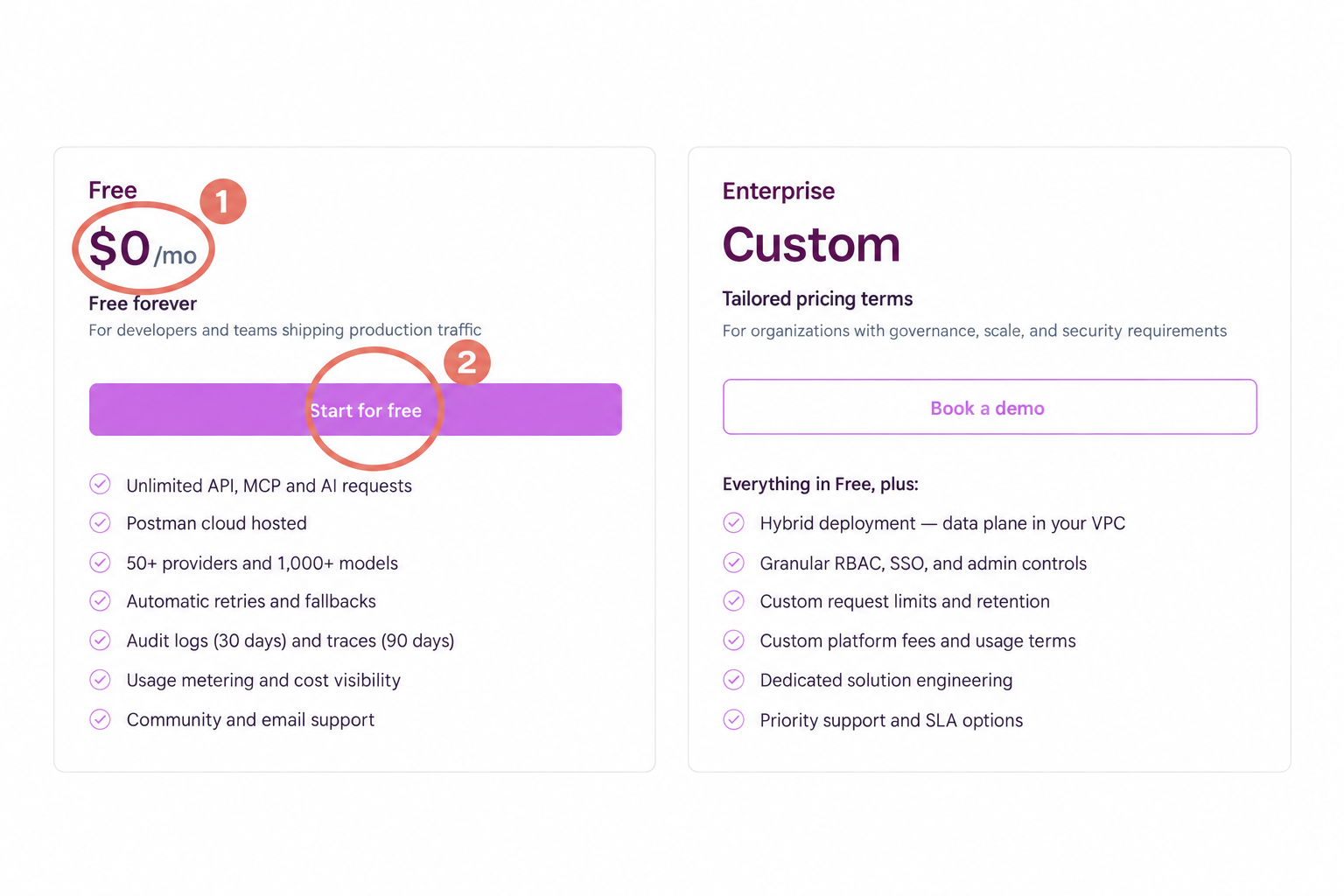1344x896 pixels.
Task: Click check icon beside Priority support and SLA
Action: tap(734, 719)
